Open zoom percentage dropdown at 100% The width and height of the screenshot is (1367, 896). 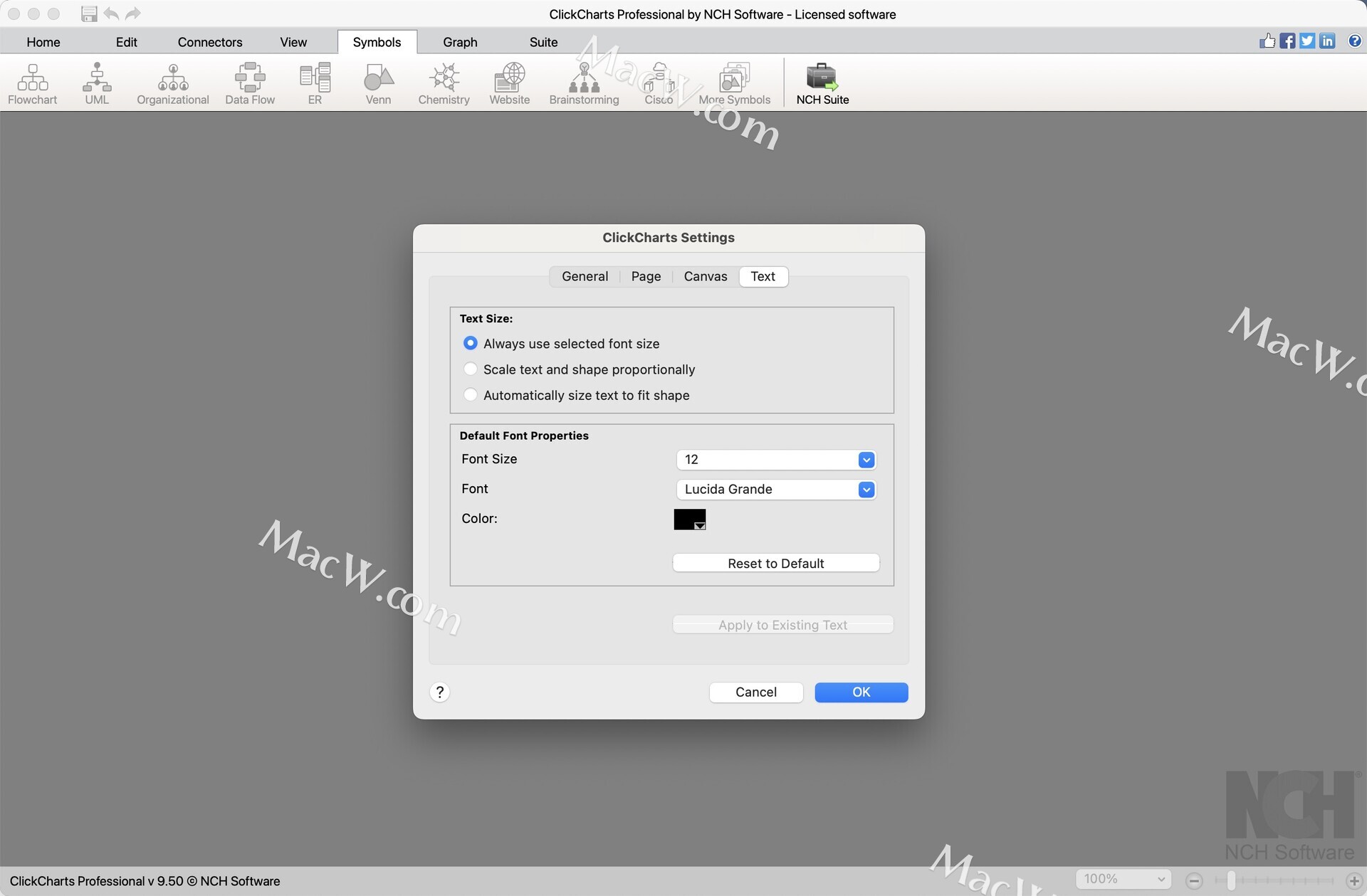tap(1123, 879)
